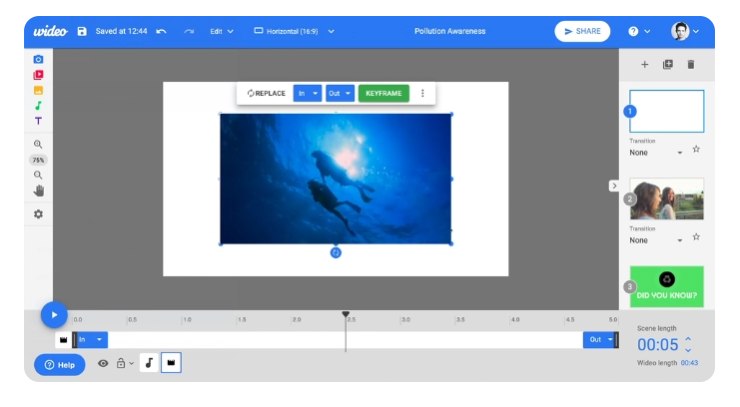Screen dimensions: 740x407
Task: Favorite the first scene's transition star
Action: pyautogui.click(x=696, y=150)
